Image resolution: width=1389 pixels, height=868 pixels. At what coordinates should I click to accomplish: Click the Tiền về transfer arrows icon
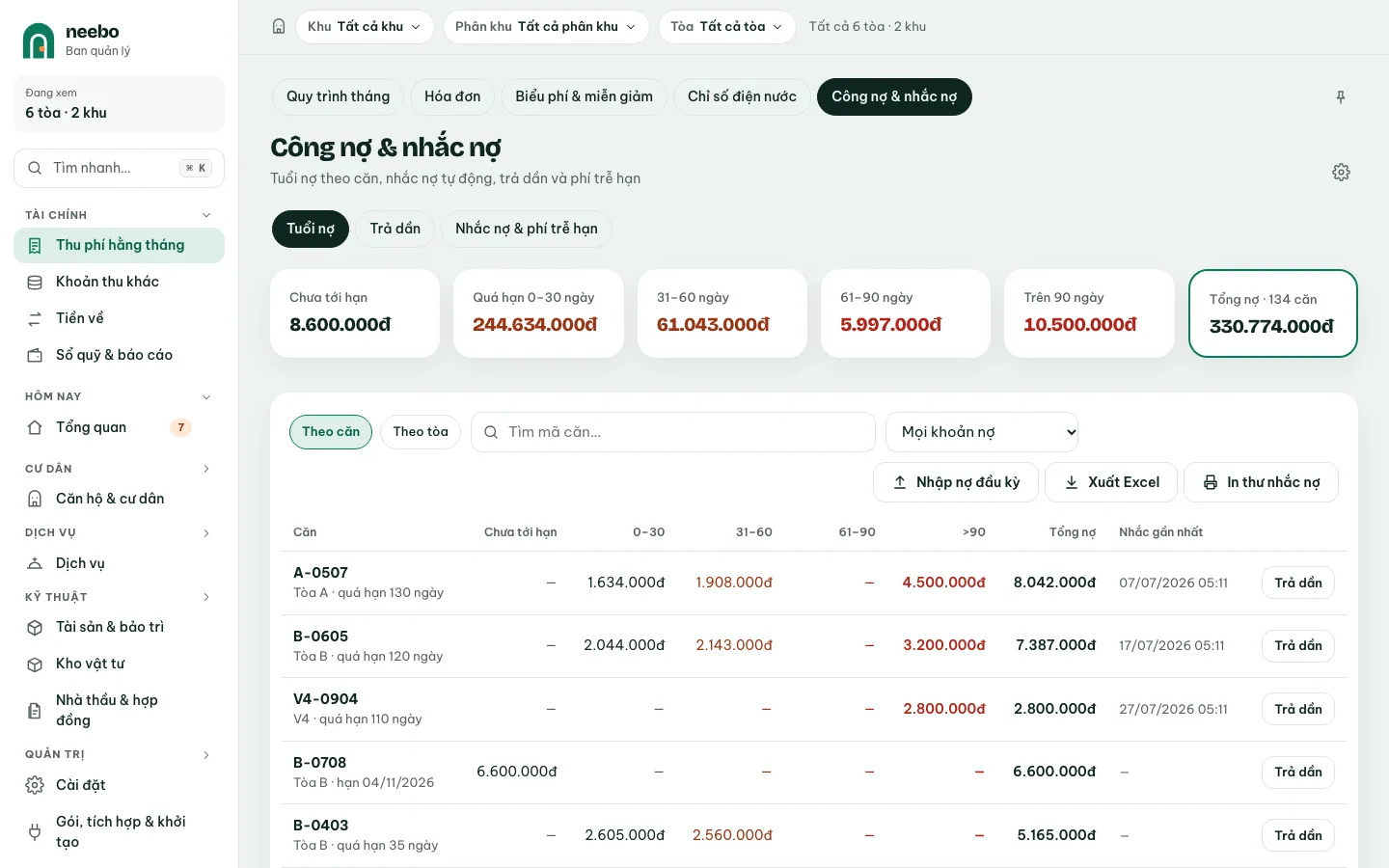(35, 319)
